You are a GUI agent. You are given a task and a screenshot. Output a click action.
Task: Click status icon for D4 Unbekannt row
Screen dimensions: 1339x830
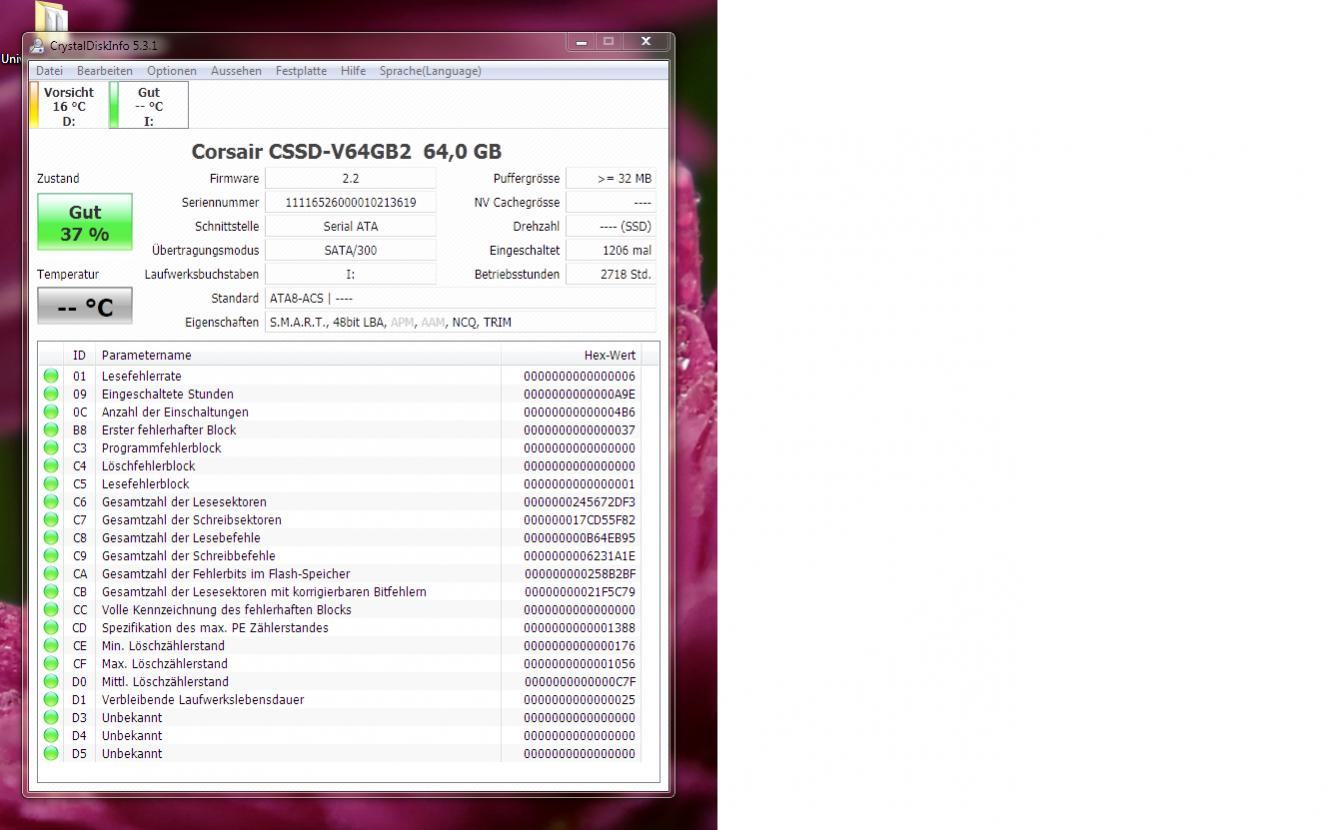pyautogui.click(x=51, y=736)
